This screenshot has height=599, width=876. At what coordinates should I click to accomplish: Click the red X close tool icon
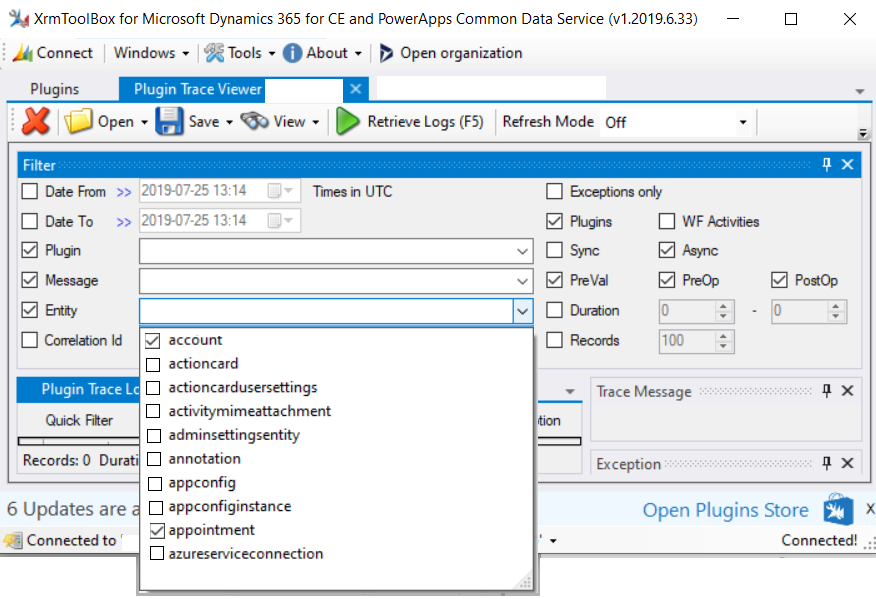[x=36, y=121]
